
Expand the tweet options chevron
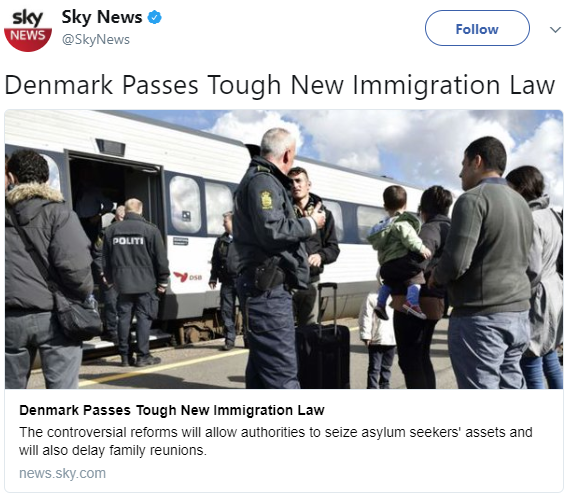(x=555, y=29)
